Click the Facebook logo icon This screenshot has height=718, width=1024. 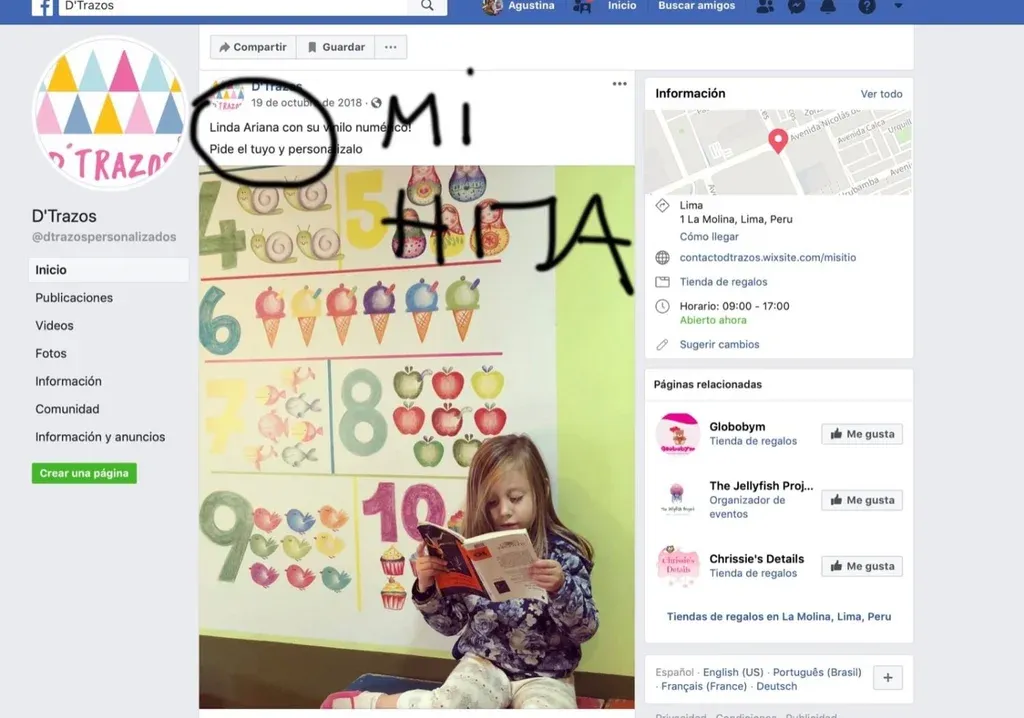[x=43, y=6]
